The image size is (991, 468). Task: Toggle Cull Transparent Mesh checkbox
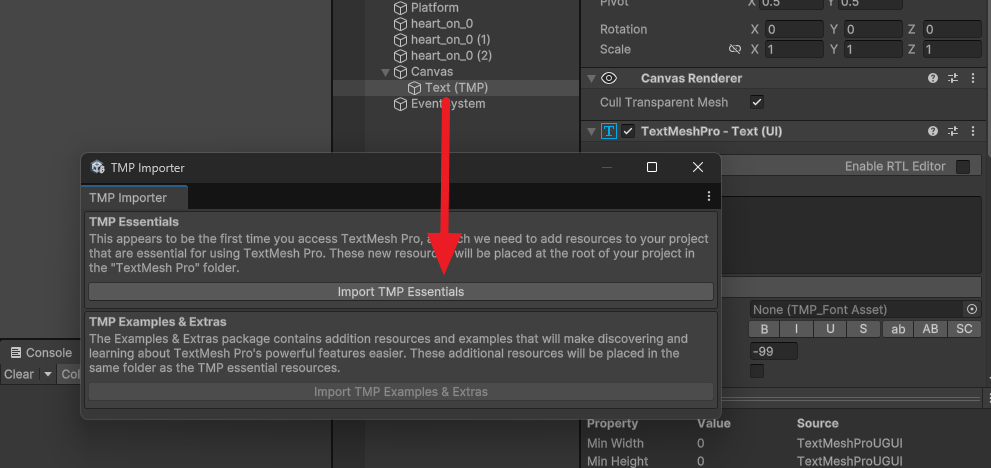pyautogui.click(x=756, y=102)
